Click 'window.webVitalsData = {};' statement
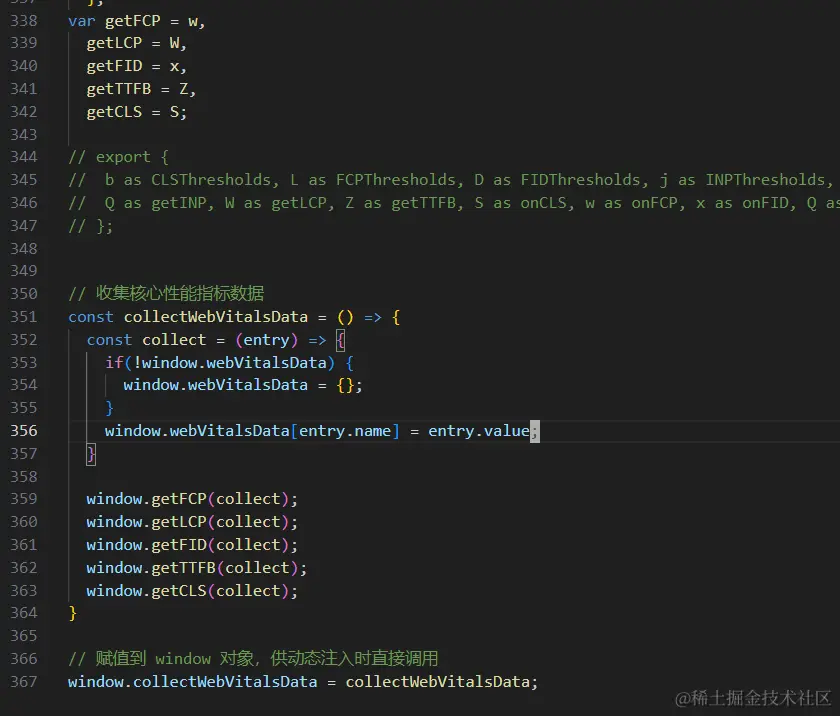840x716 pixels. coord(243,386)
